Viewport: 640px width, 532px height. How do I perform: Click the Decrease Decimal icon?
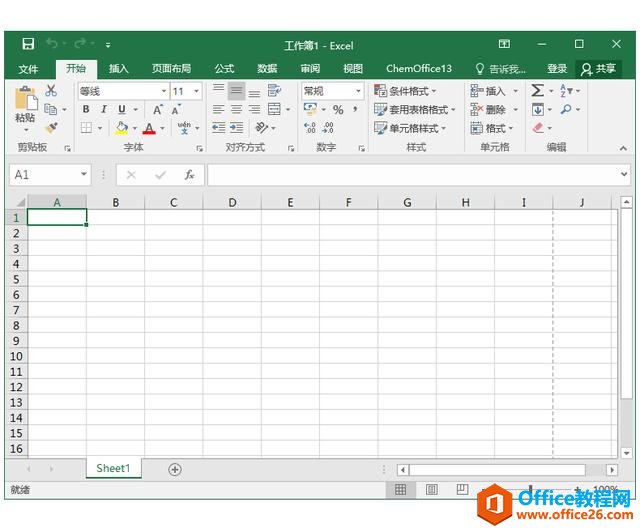(x=328, y=128)
